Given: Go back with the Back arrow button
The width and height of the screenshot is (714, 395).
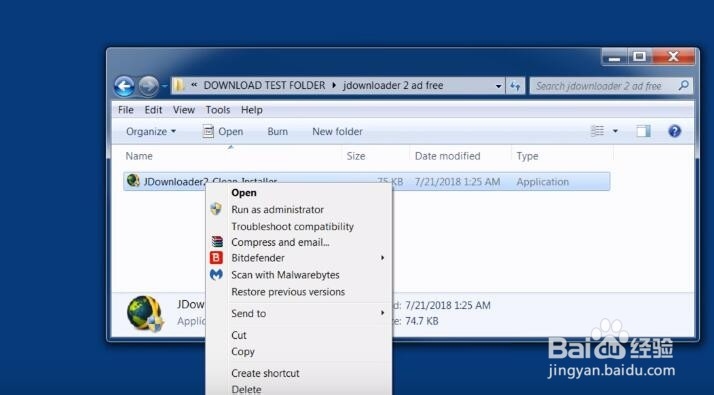Looking at the screenshot, I should click(x=124, y=86).
